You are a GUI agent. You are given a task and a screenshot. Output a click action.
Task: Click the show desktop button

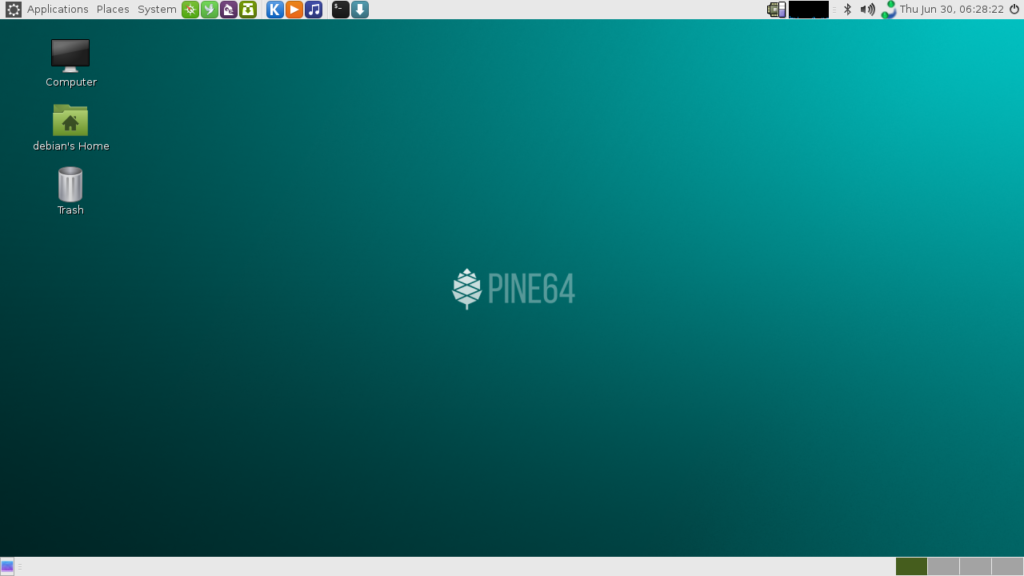(8, 566)
